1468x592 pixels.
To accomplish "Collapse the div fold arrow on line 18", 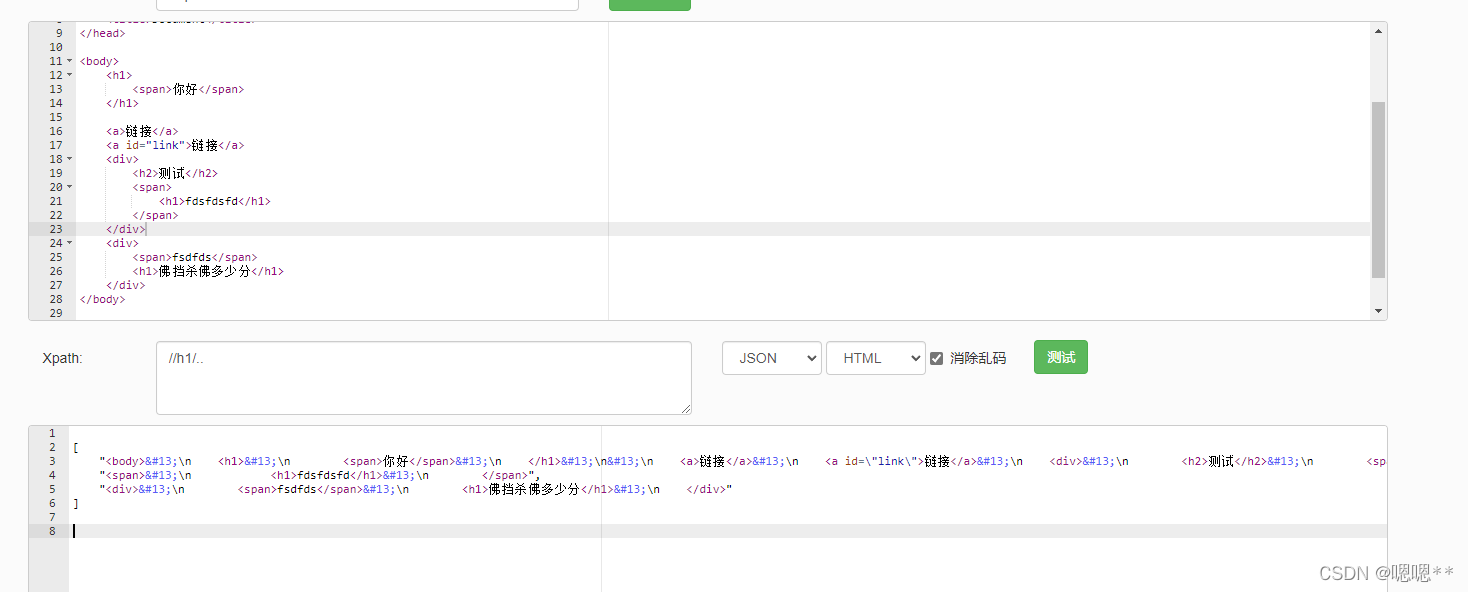I will [x=69, y=159].
